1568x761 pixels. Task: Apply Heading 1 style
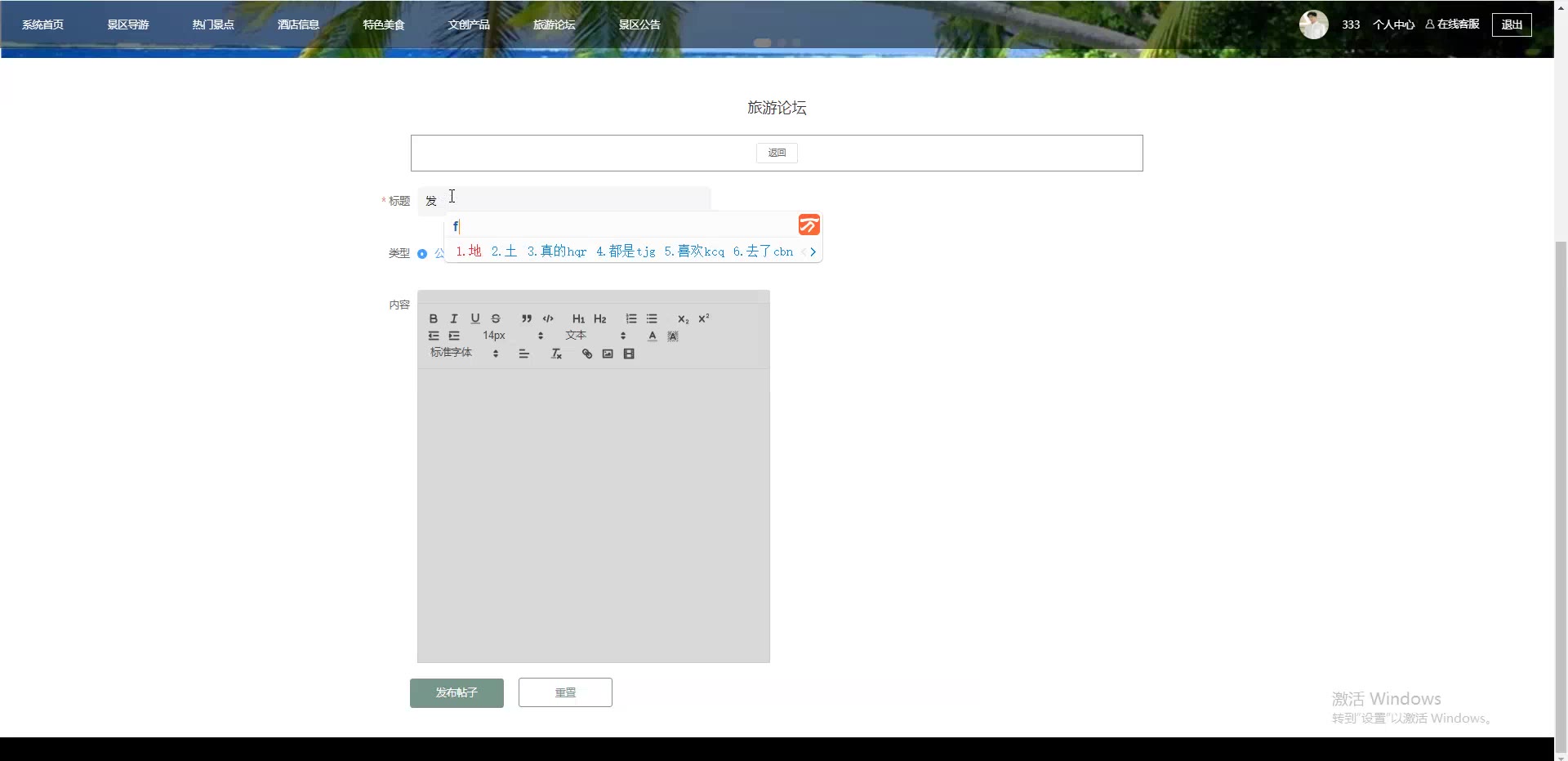578,318
